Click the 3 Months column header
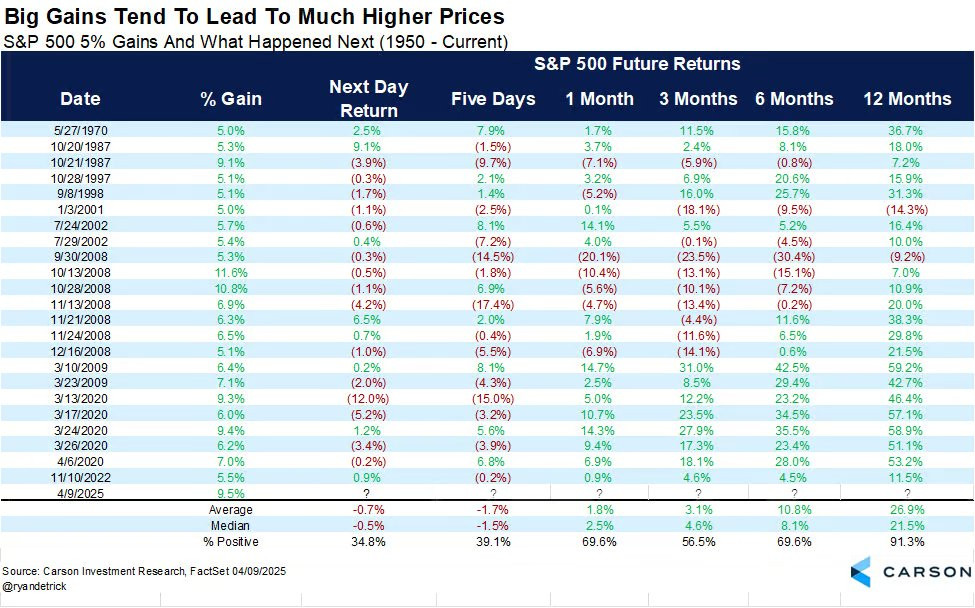Screen dimensions: 975x608 [698, 99]
